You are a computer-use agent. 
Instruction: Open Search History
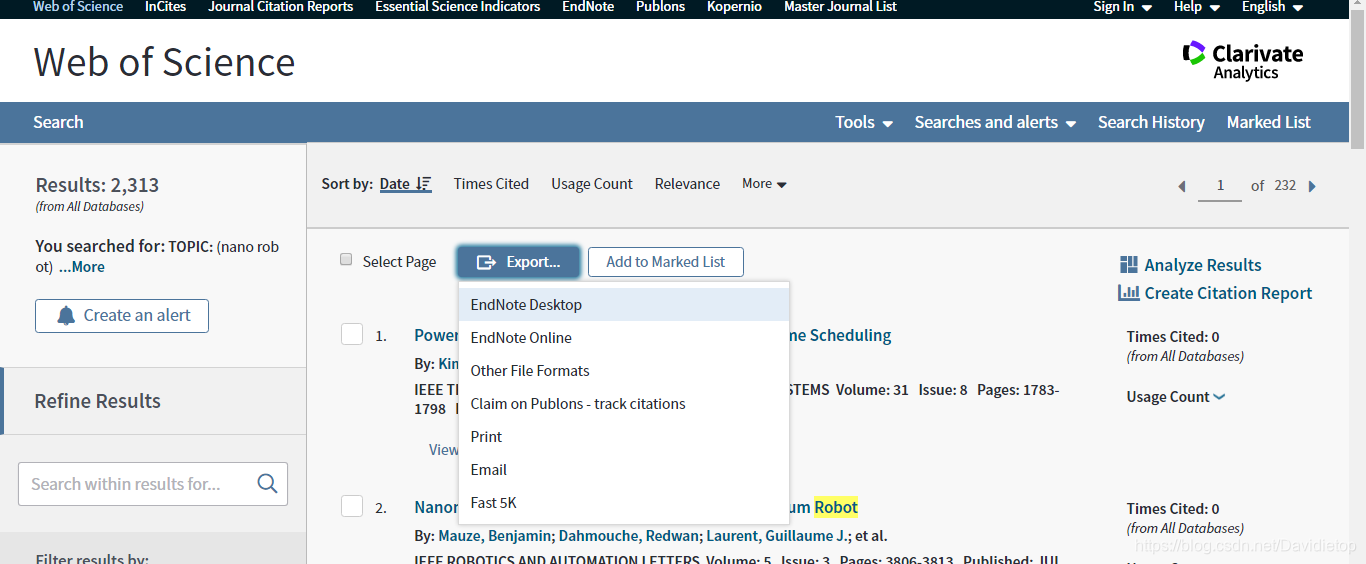click(1151, 122)
